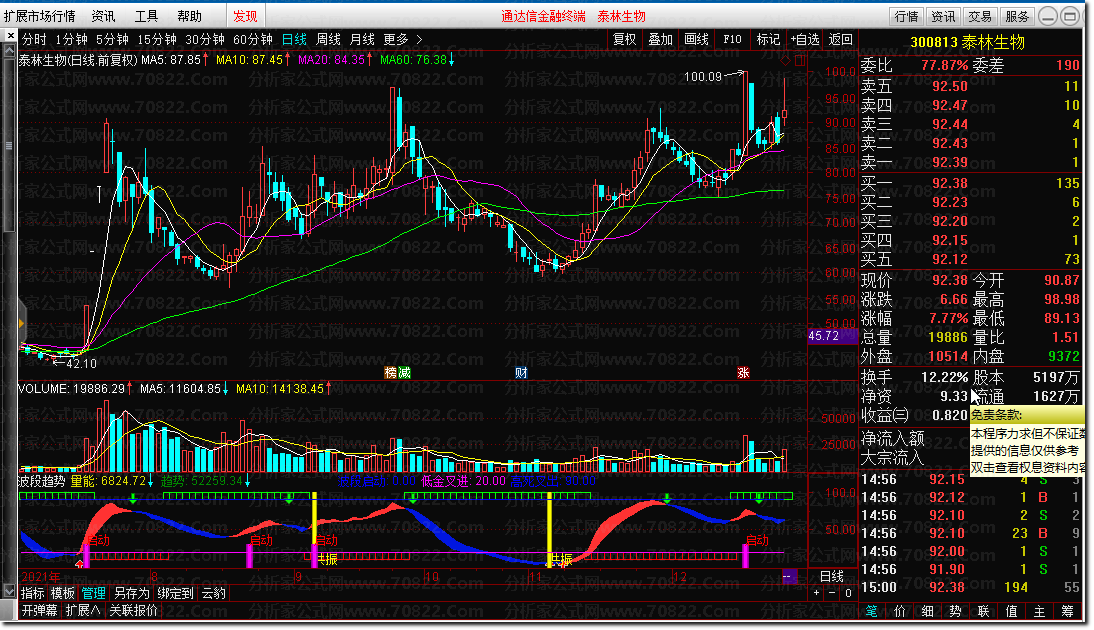Viewport: 1094px width, 630px height.
Task: Switch to 分时 intraday view
Action: (34, 40)
